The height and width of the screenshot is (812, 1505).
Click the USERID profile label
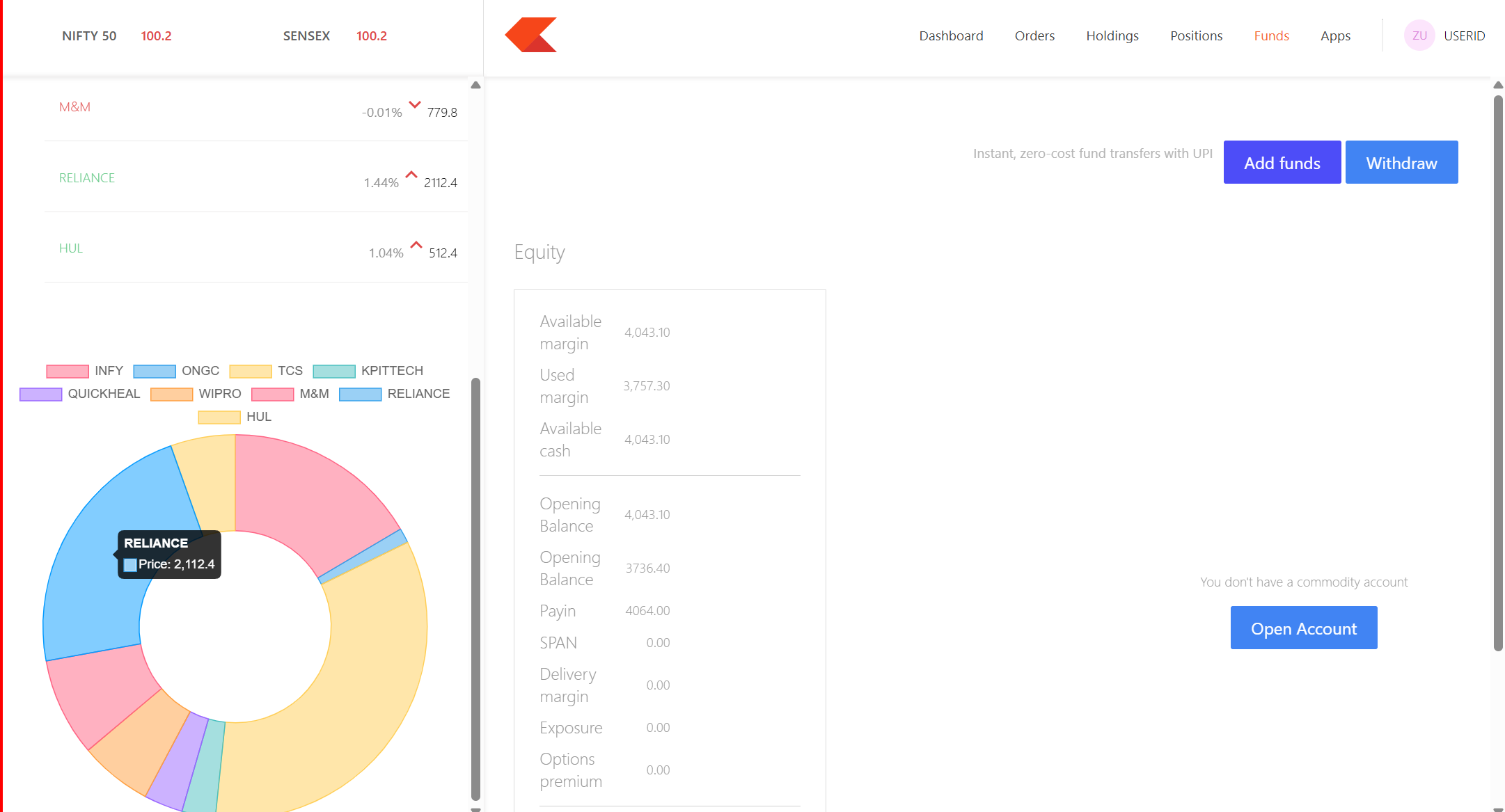[1464, 35]
